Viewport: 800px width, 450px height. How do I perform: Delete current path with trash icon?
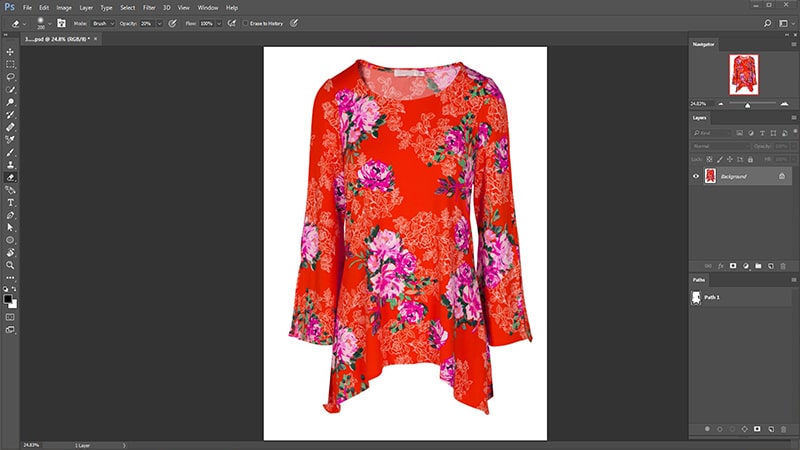[x=784, y=429]
